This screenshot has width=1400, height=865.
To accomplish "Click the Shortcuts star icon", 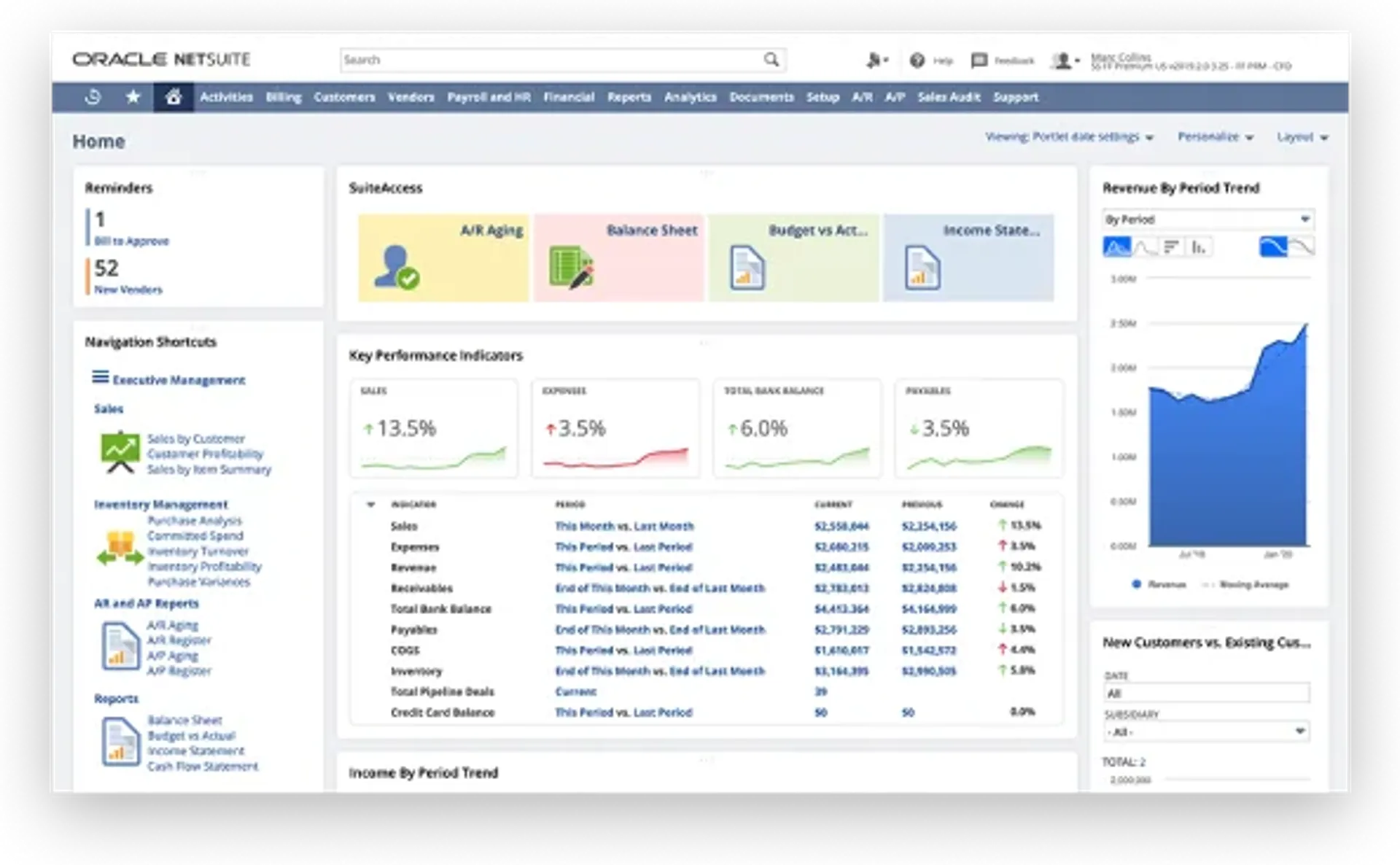I will coord(133,97).
